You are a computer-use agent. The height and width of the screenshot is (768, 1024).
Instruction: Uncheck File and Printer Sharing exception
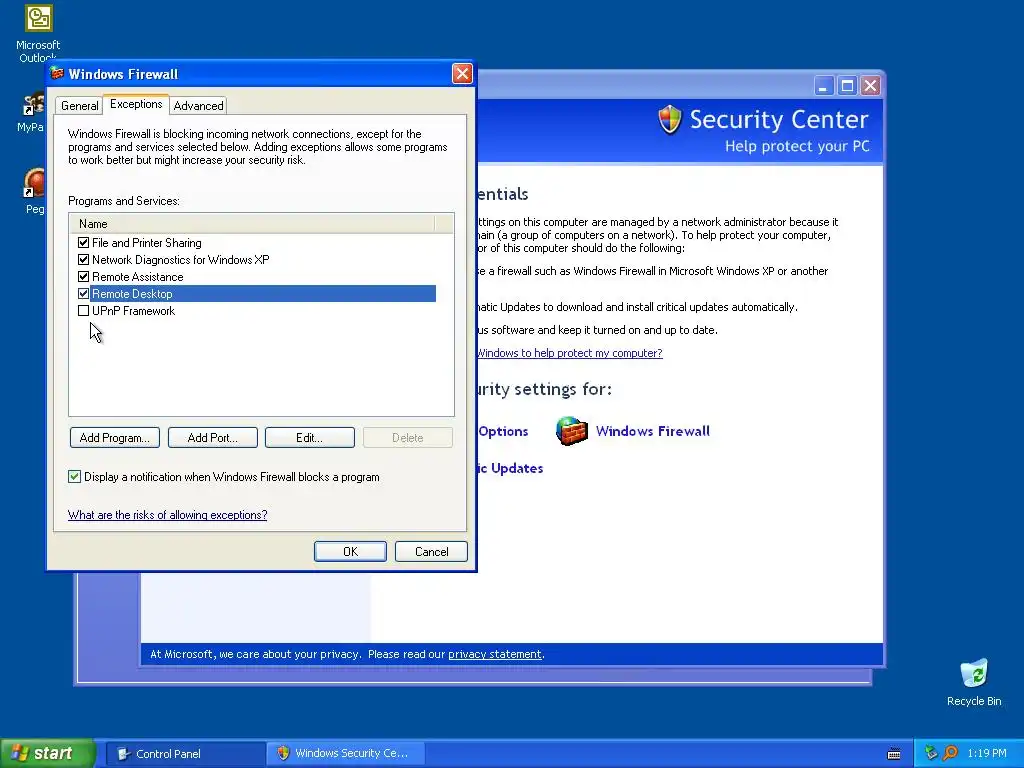[x=84, y=243]
